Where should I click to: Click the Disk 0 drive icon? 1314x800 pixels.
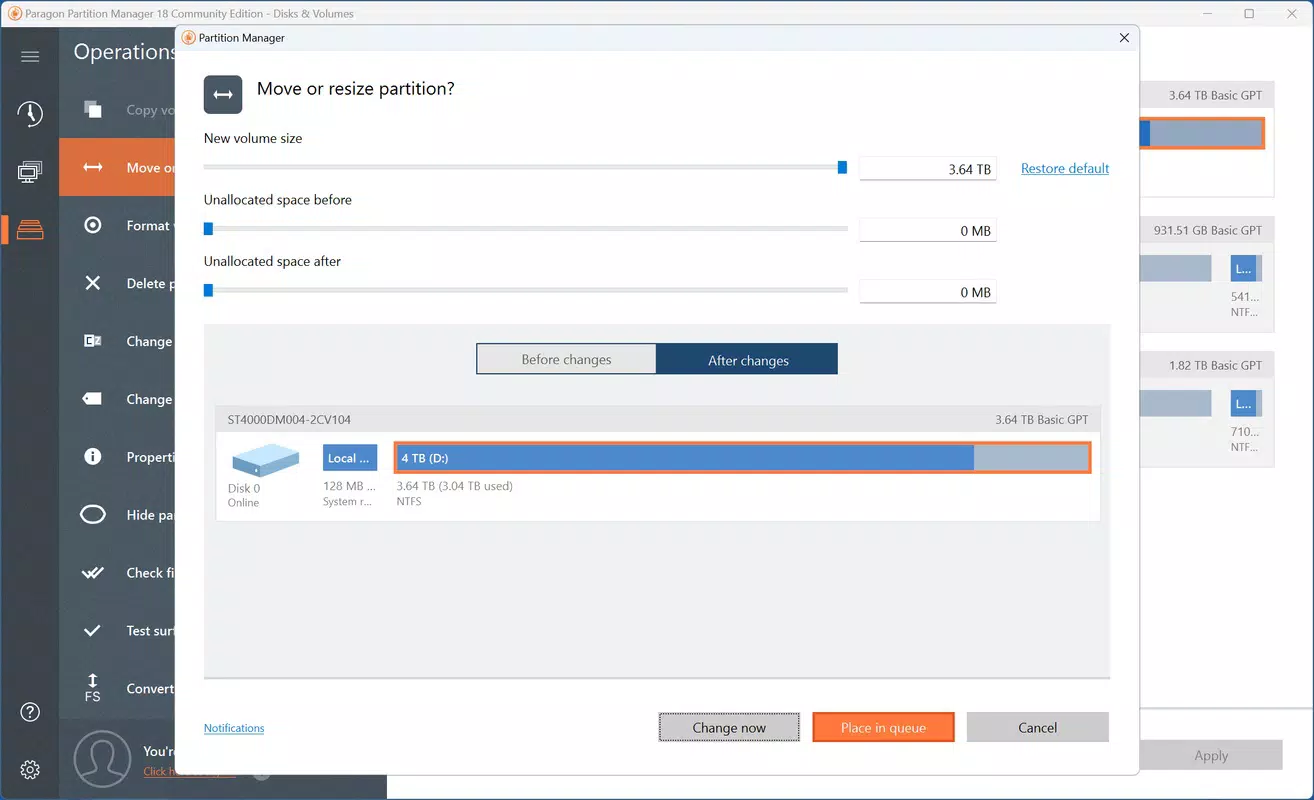[265, 459]
